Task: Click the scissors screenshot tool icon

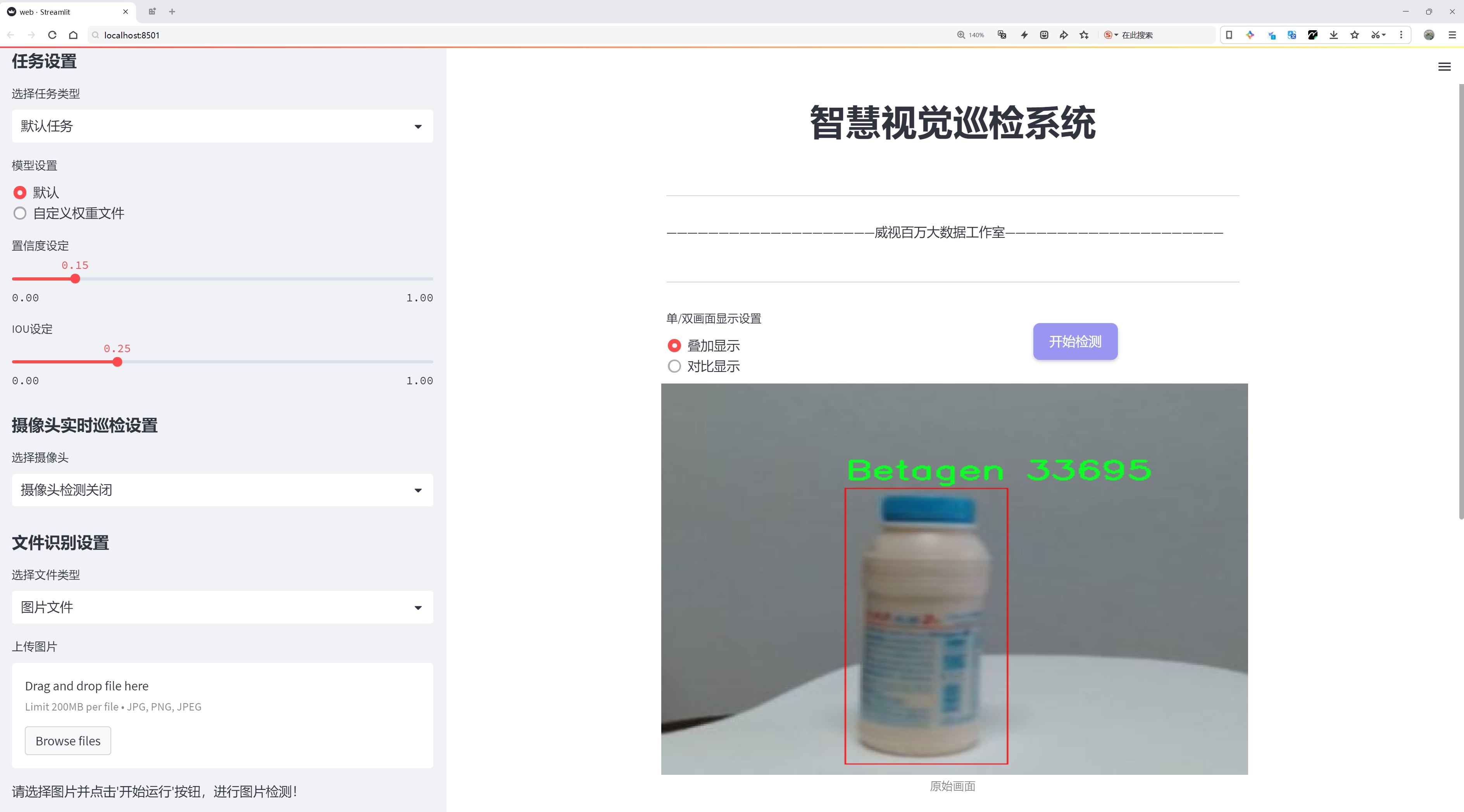Action: point(1375,35)
